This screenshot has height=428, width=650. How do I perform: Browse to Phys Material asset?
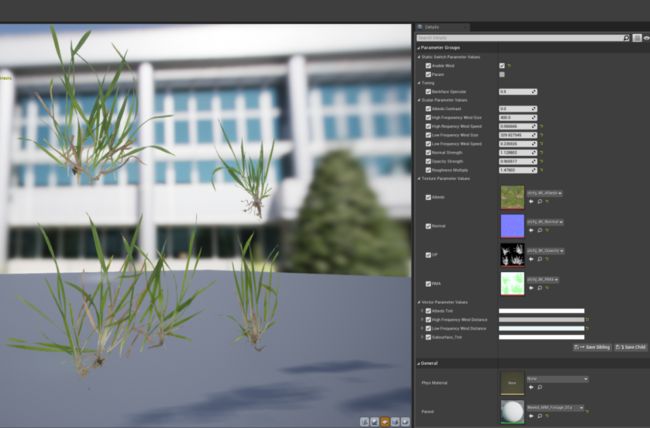pyautogui.click(x=540, y=387)
